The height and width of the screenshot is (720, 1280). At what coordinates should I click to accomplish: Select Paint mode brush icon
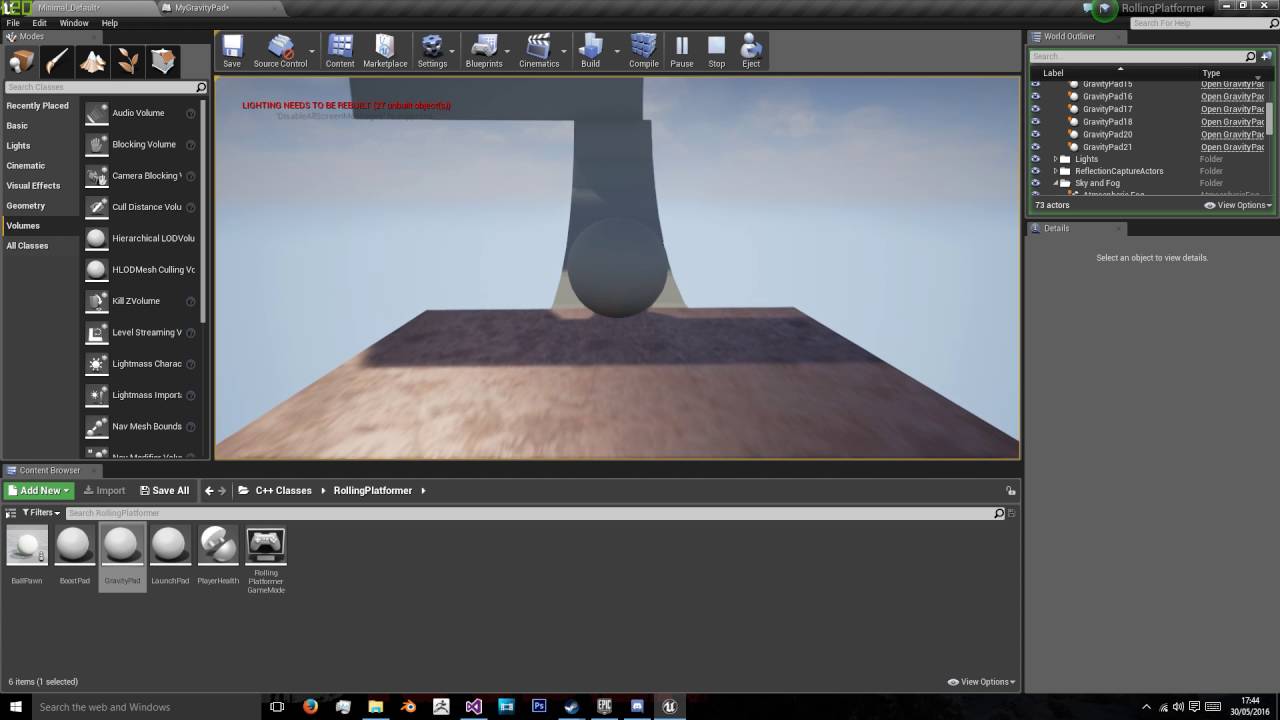57,62
